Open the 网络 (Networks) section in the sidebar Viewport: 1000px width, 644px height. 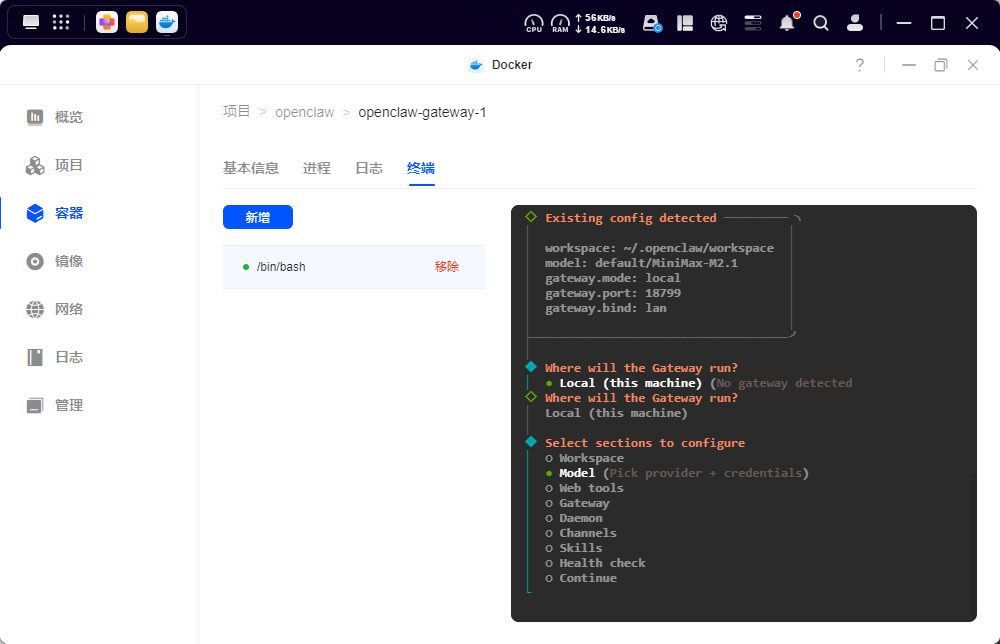click(68, 309)
